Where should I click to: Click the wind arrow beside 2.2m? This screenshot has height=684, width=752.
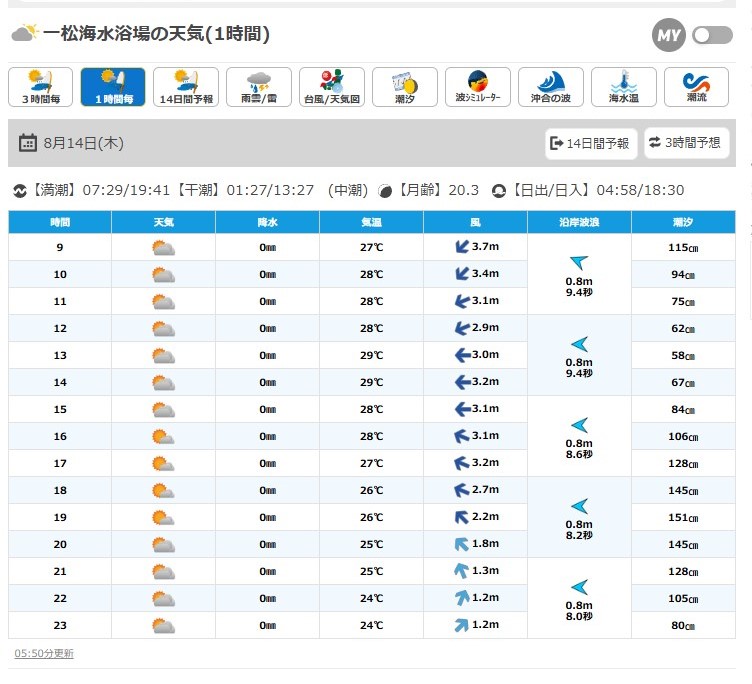(x=461, y=517)
